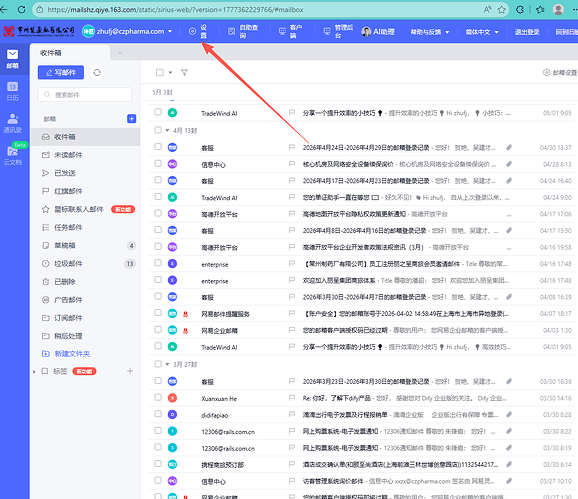Click the AI assistant avatar icon

[x=366, y=32]
